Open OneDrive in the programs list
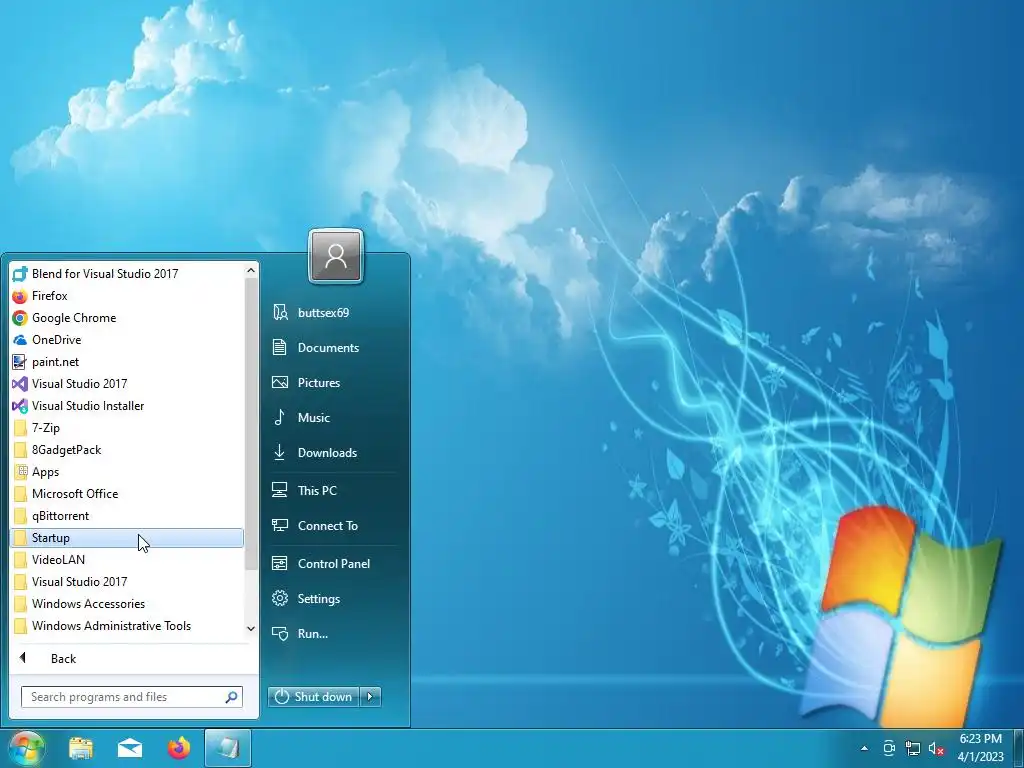Screen dimensions: 1024x768 127,340
